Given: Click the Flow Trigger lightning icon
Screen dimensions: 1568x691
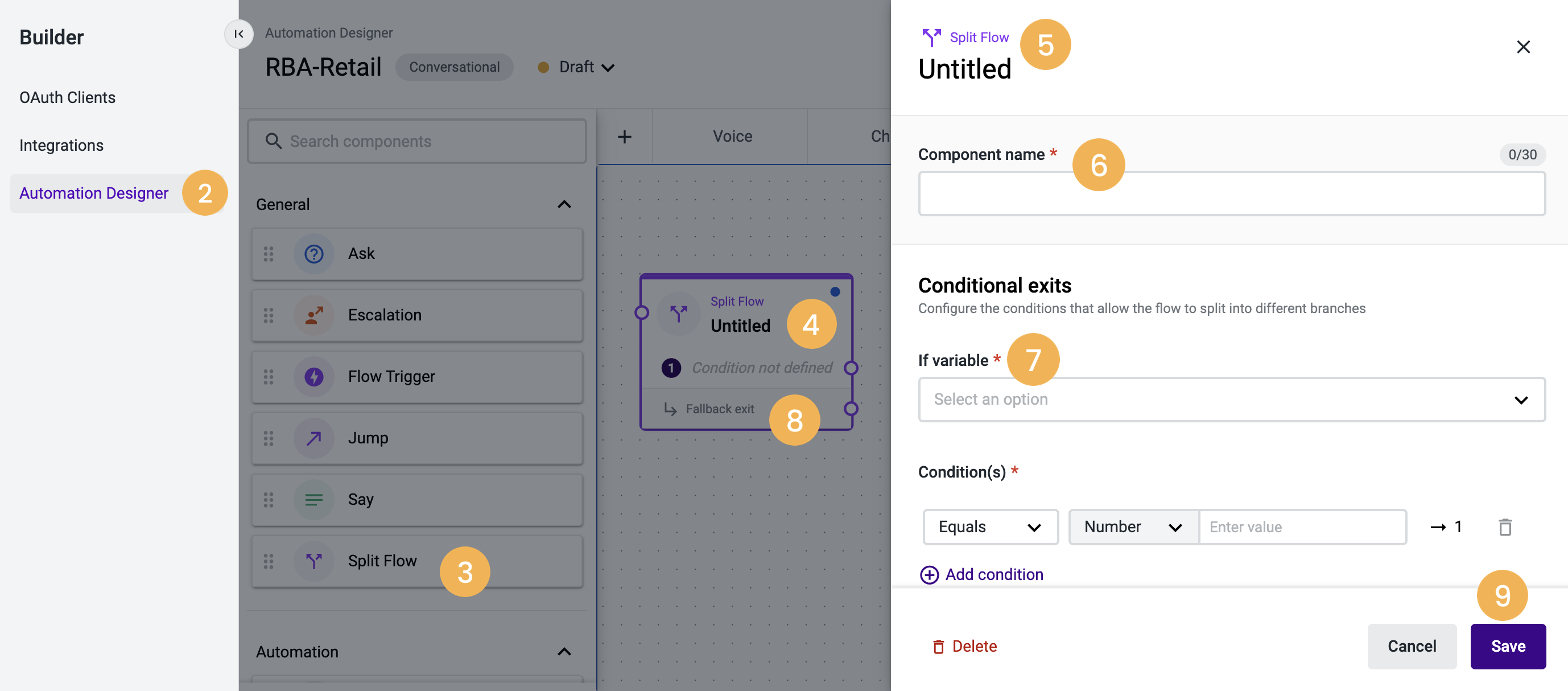Looking at the screenshot, I should tap(313, 376).
